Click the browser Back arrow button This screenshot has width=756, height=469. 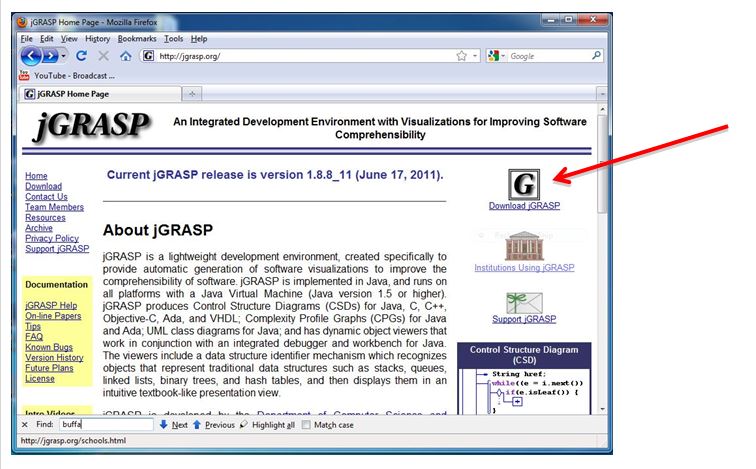coord(31,56)
